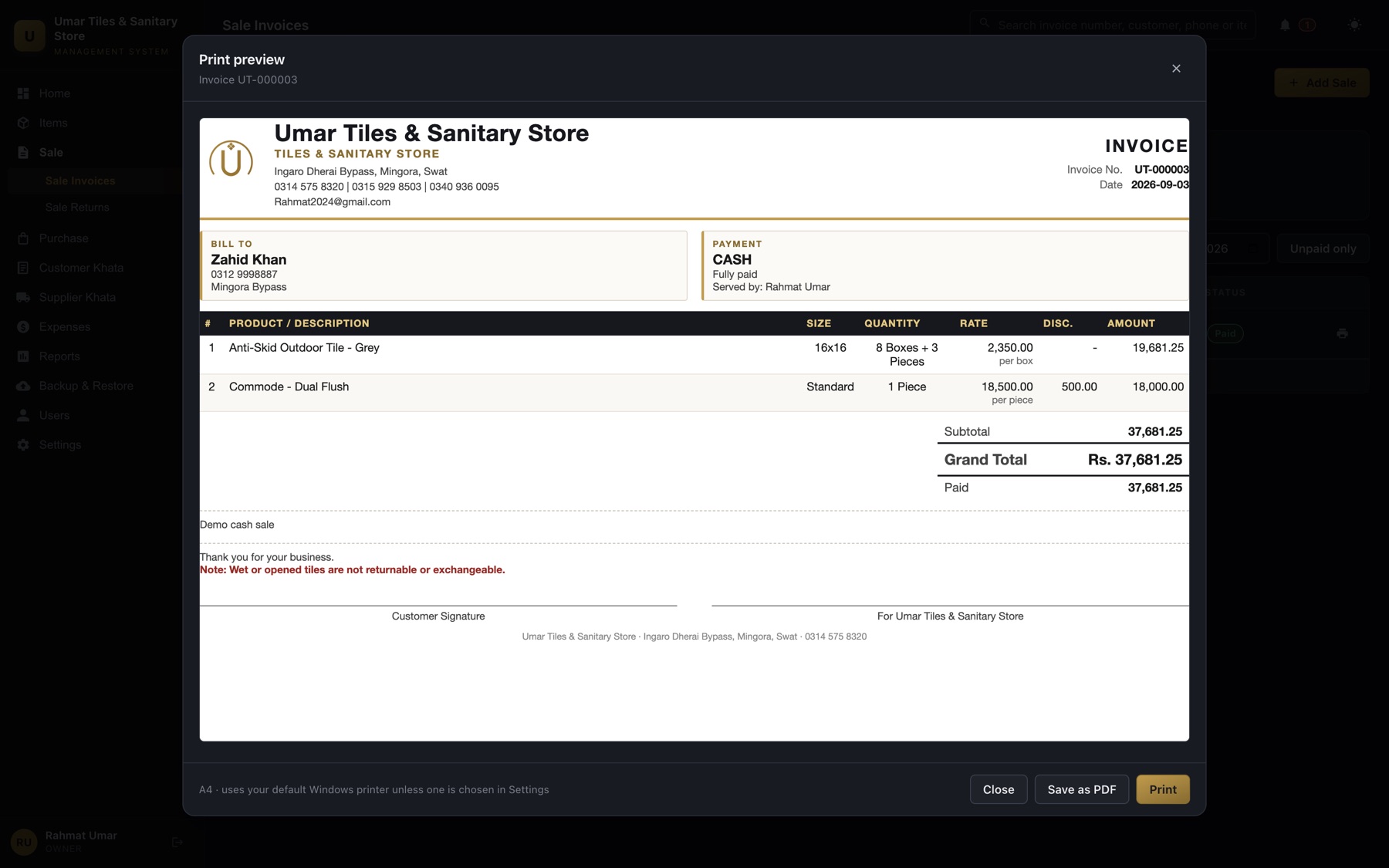This screenshot has width=1389, height=868.
Task: Click the Close button in preview footer
Action: point(998,789)
